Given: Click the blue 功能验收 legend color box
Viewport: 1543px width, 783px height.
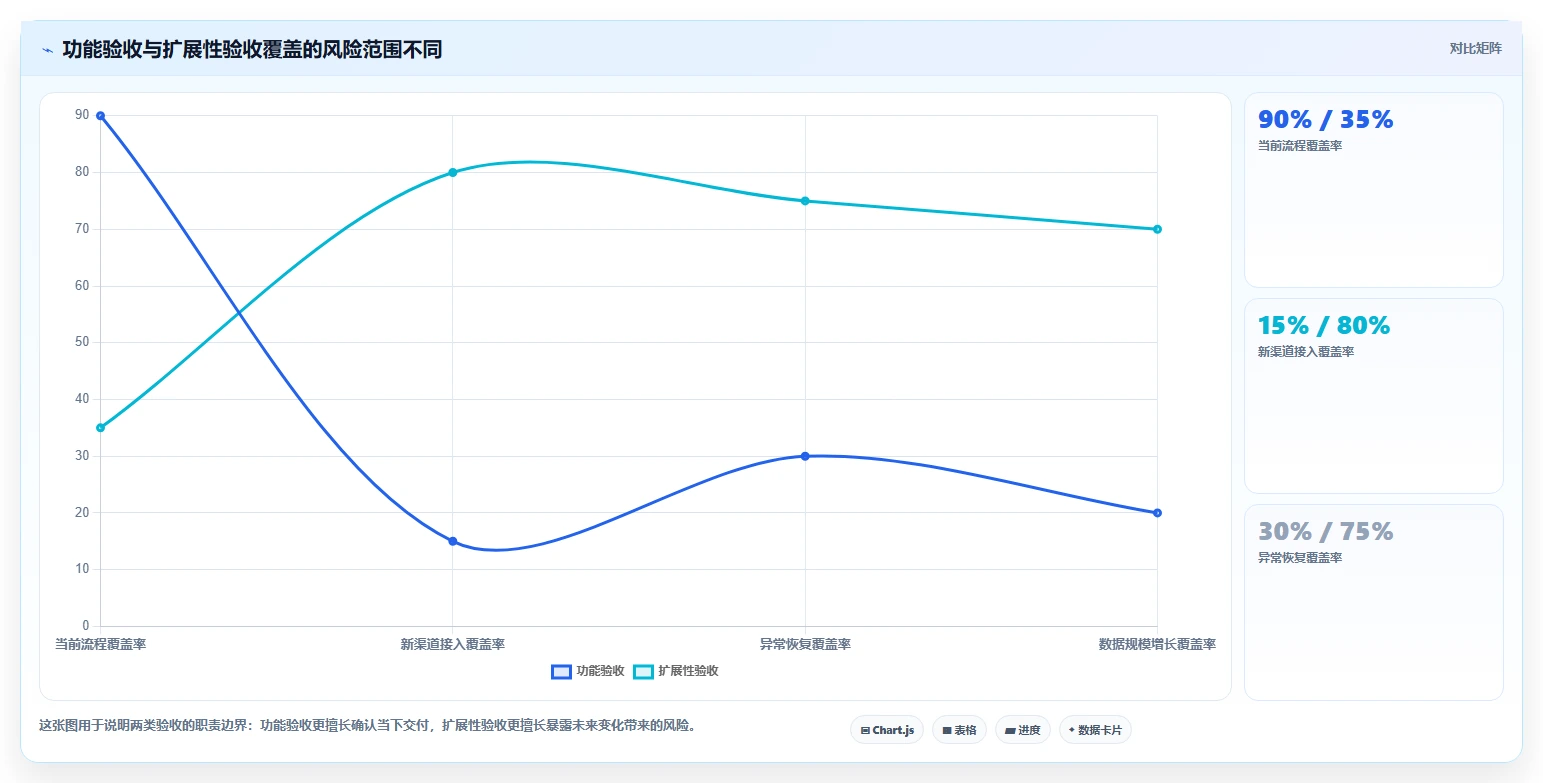Looking at the screenshot, I should point(561,671).
